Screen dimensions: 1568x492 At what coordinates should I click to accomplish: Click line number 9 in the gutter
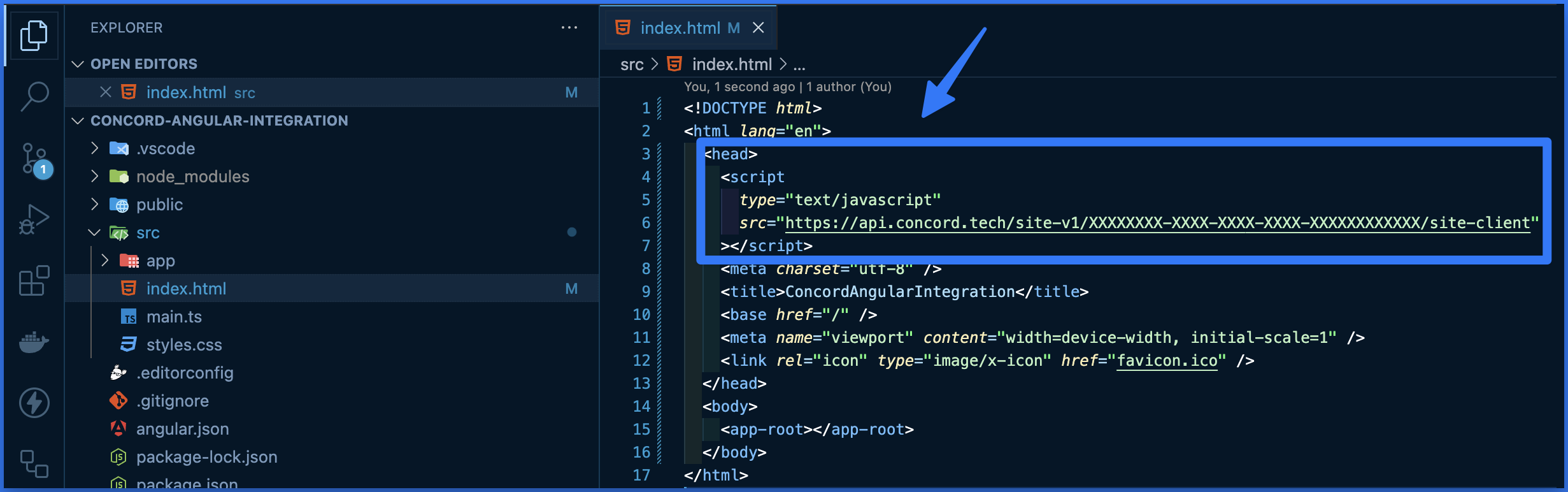point(645,292)
